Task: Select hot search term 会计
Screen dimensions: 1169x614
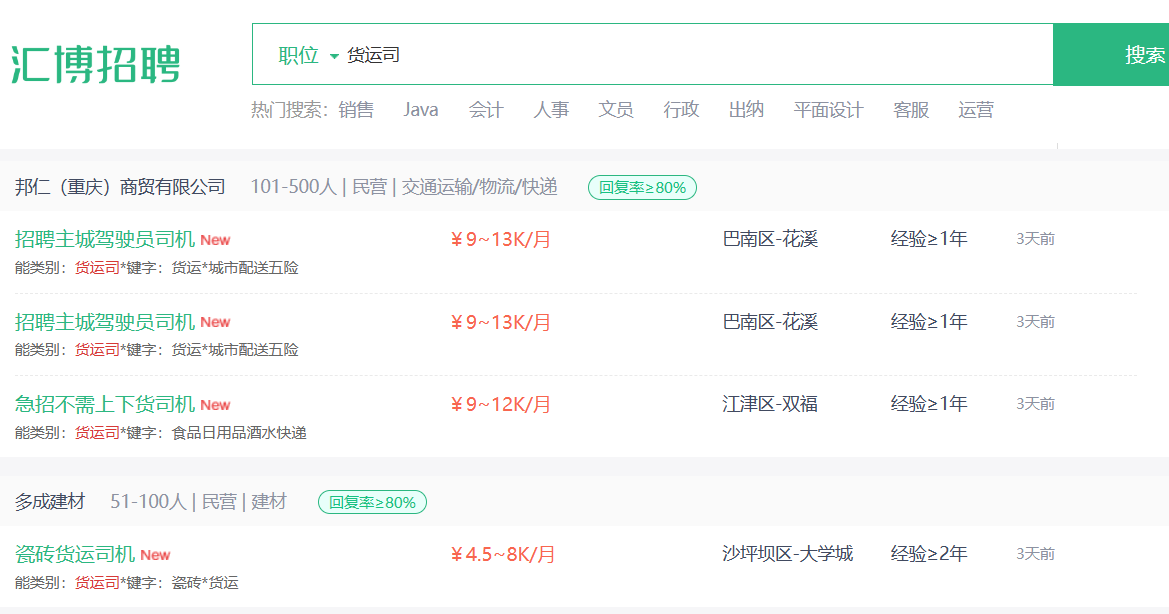Action: 486,110
